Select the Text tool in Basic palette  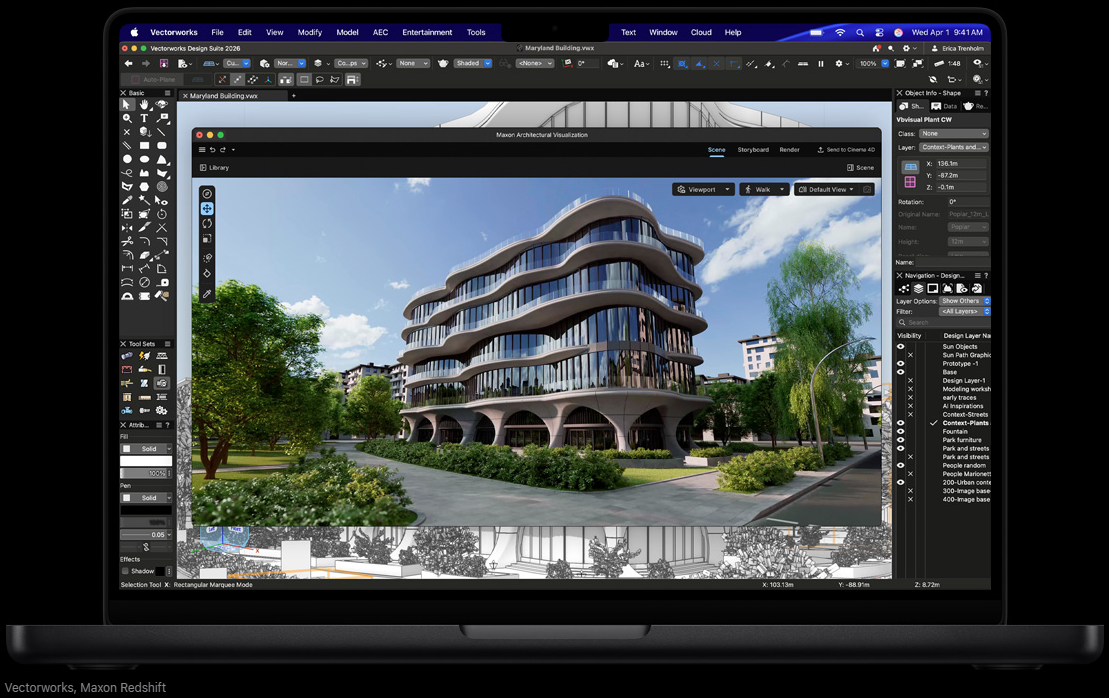144,118
